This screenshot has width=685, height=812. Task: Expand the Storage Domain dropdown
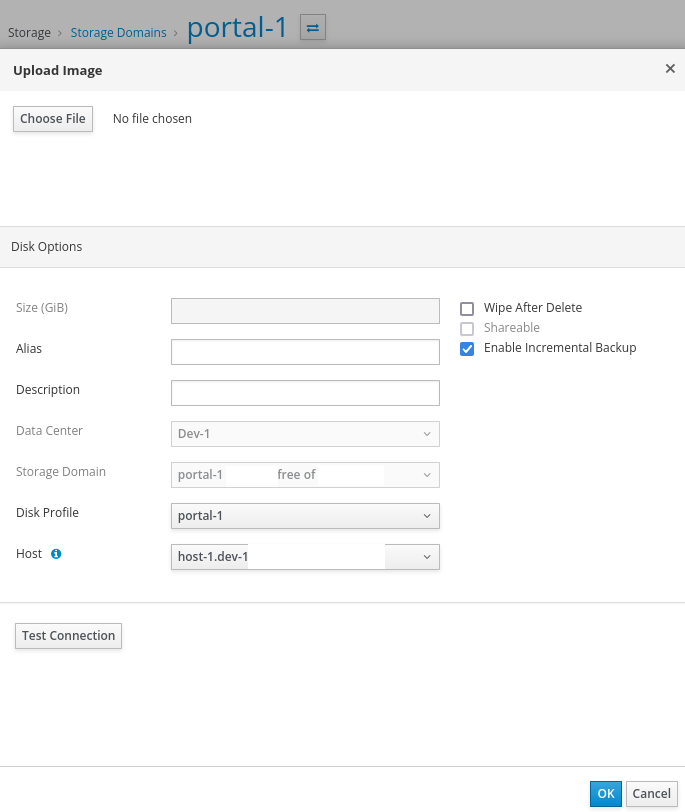pyautogui.click(x=305, y=475)
